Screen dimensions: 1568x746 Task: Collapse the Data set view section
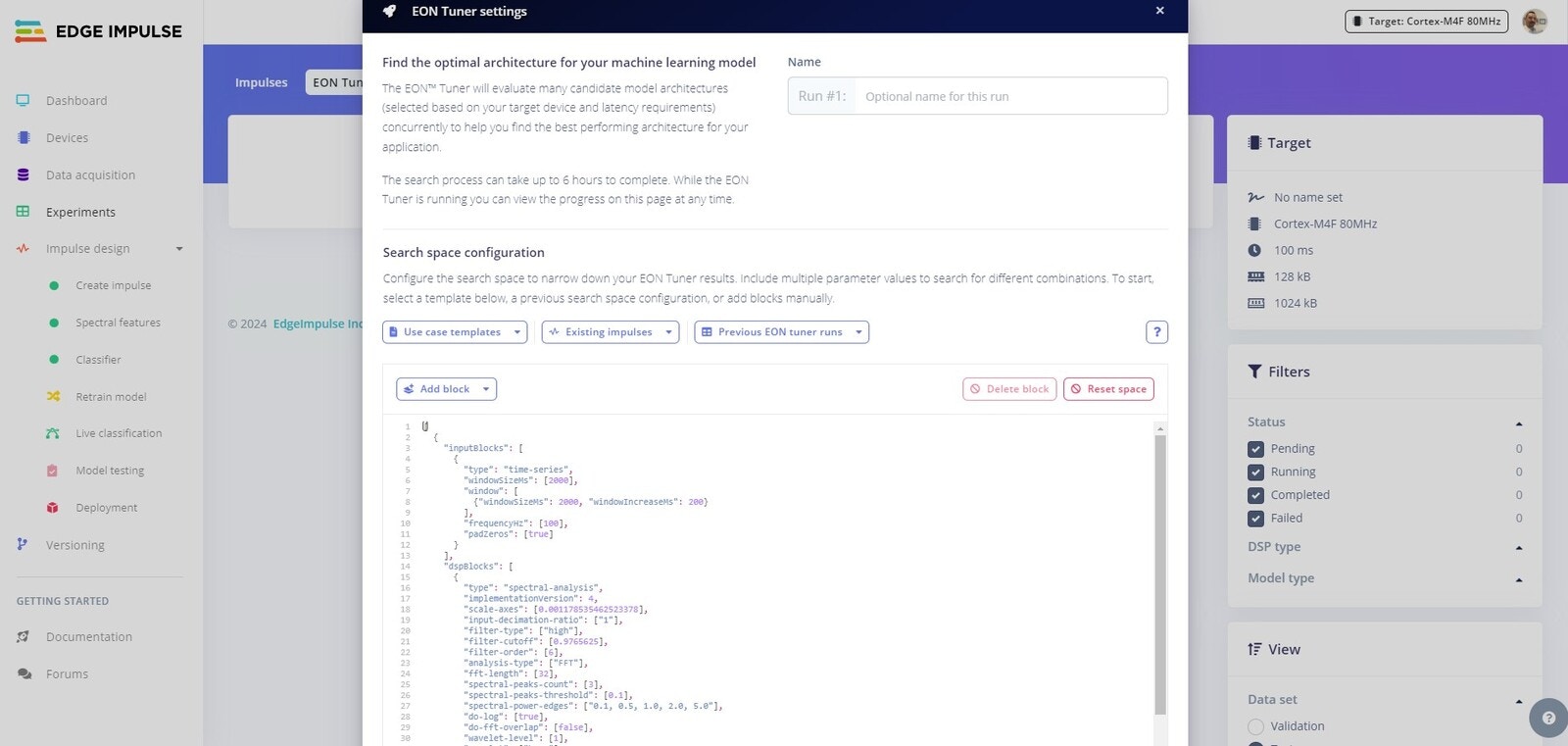coord(1519,701)
